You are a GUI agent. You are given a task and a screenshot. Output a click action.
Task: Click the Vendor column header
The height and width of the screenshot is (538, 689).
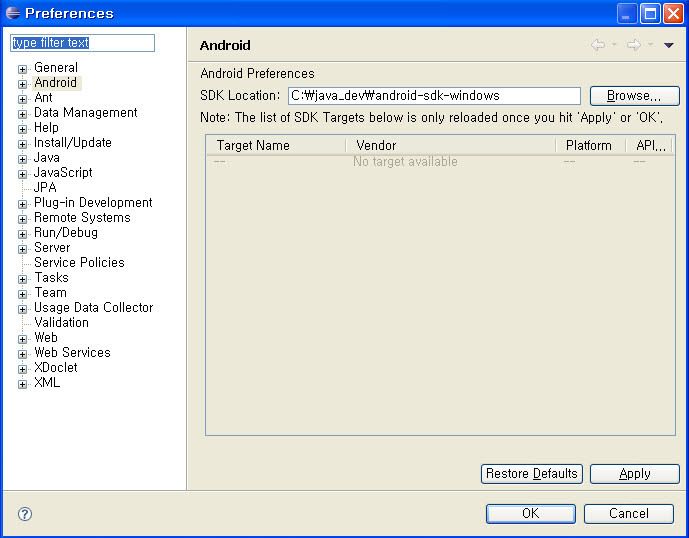click(450, 145)
